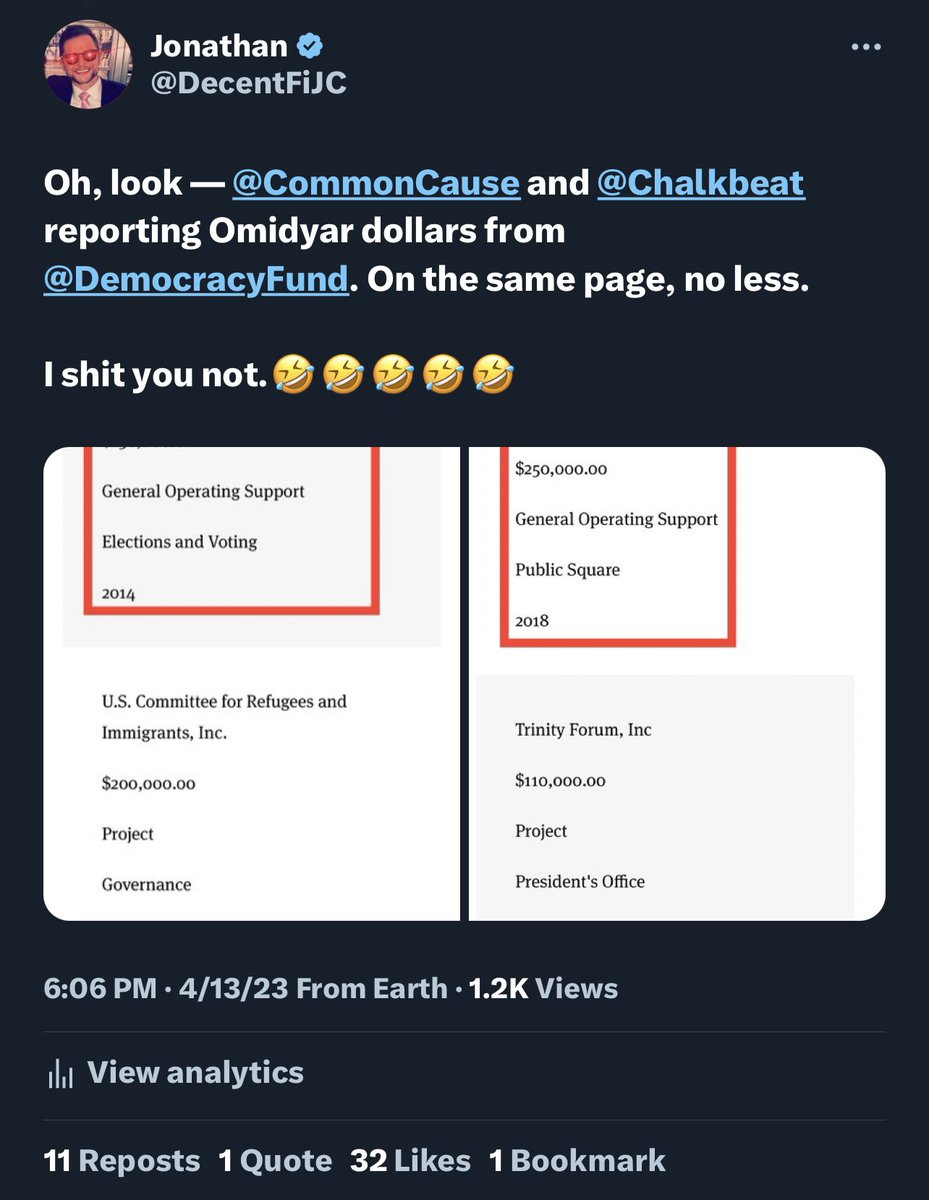Click the 6:06 PM timestamp
929x1200 pixels.
tap(100, 989)
